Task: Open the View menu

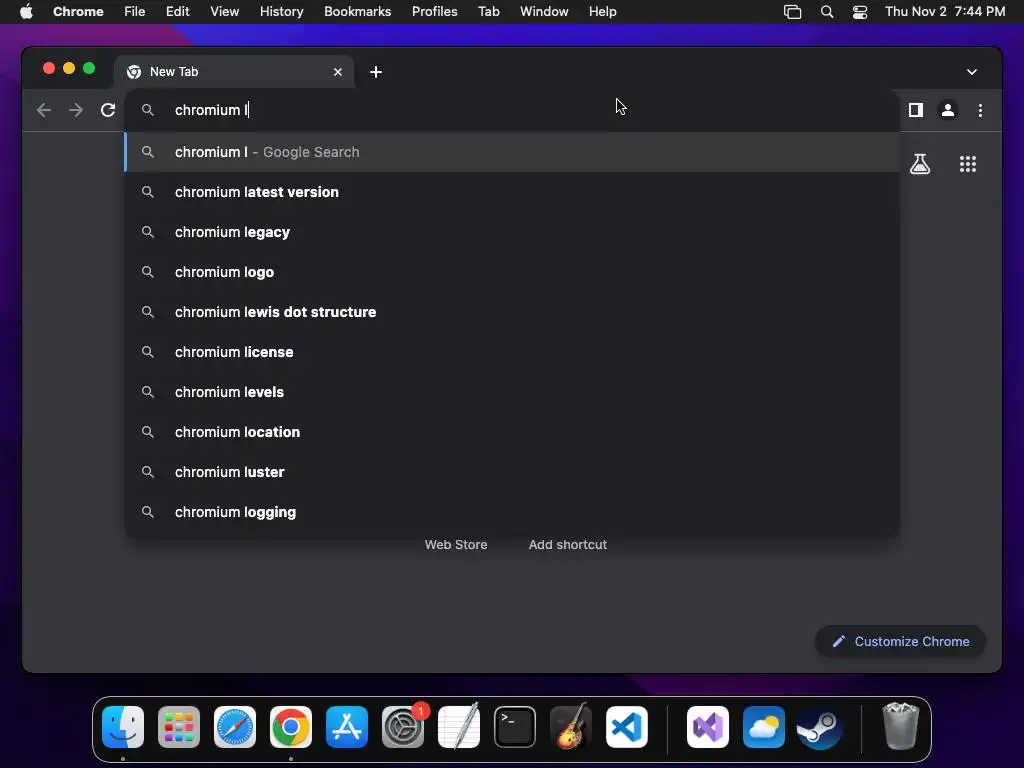Action: click(224, 12)
